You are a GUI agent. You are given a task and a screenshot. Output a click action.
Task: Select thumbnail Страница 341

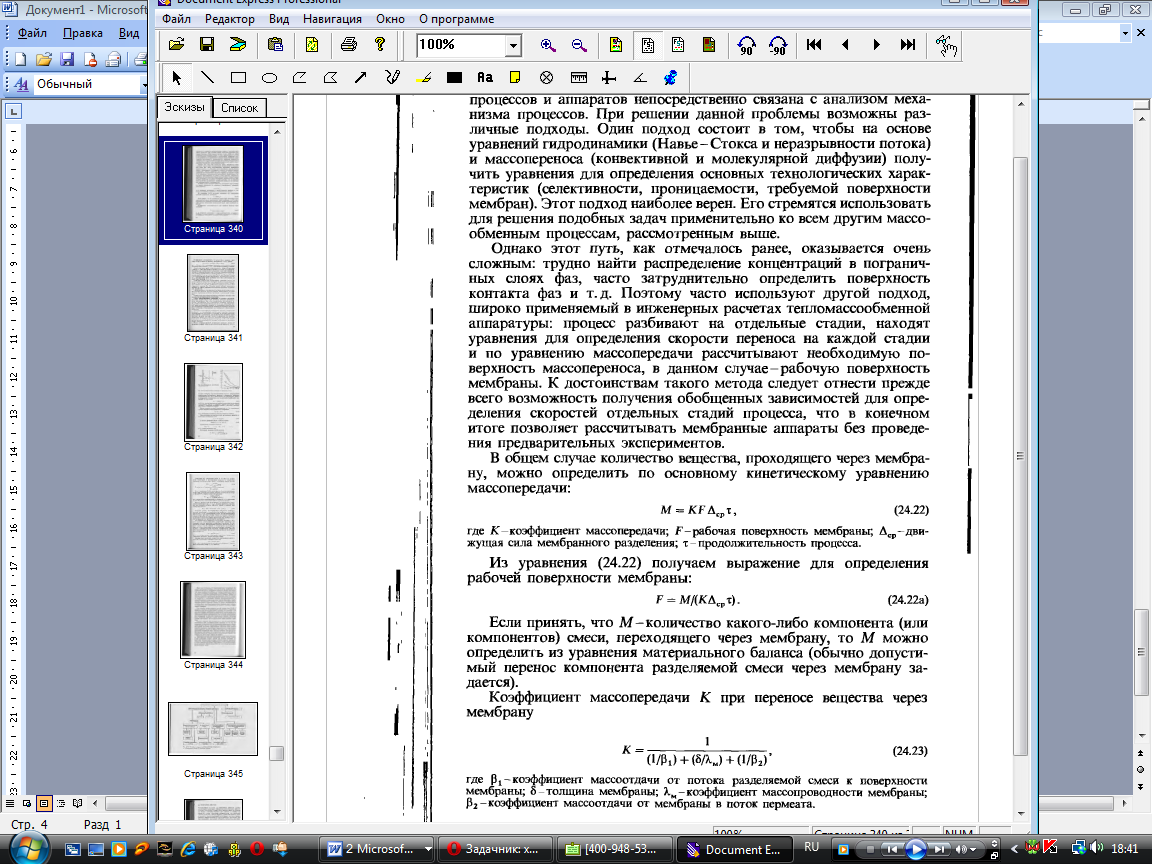tap(213, 298)
